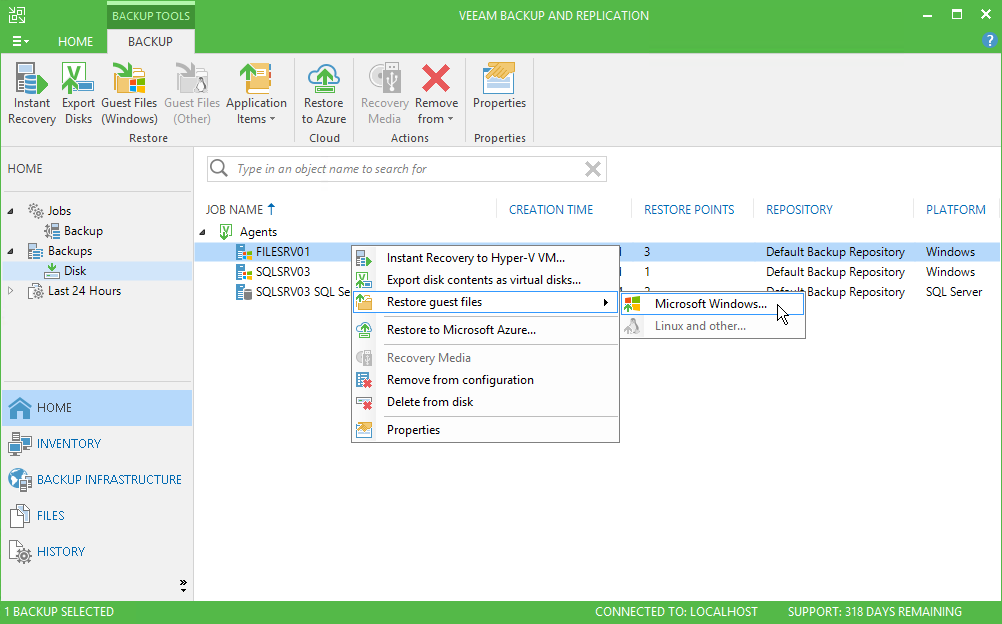Viewport: 1002px width, 624px height.
Task: Click the Agents group label
Action: [258, 232]
